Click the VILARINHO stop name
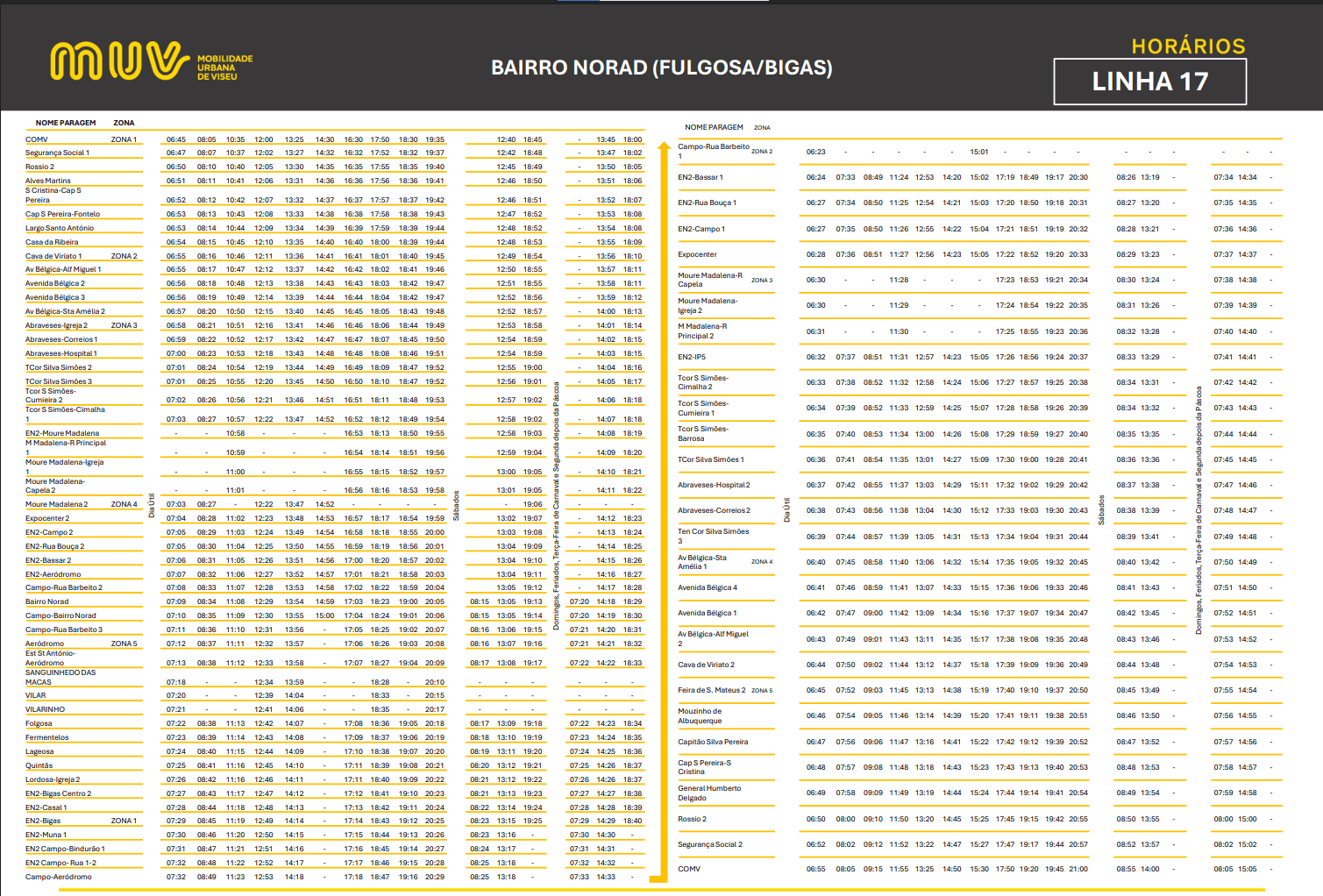This screenshot has width=1323, height=896. coord(45,709)
